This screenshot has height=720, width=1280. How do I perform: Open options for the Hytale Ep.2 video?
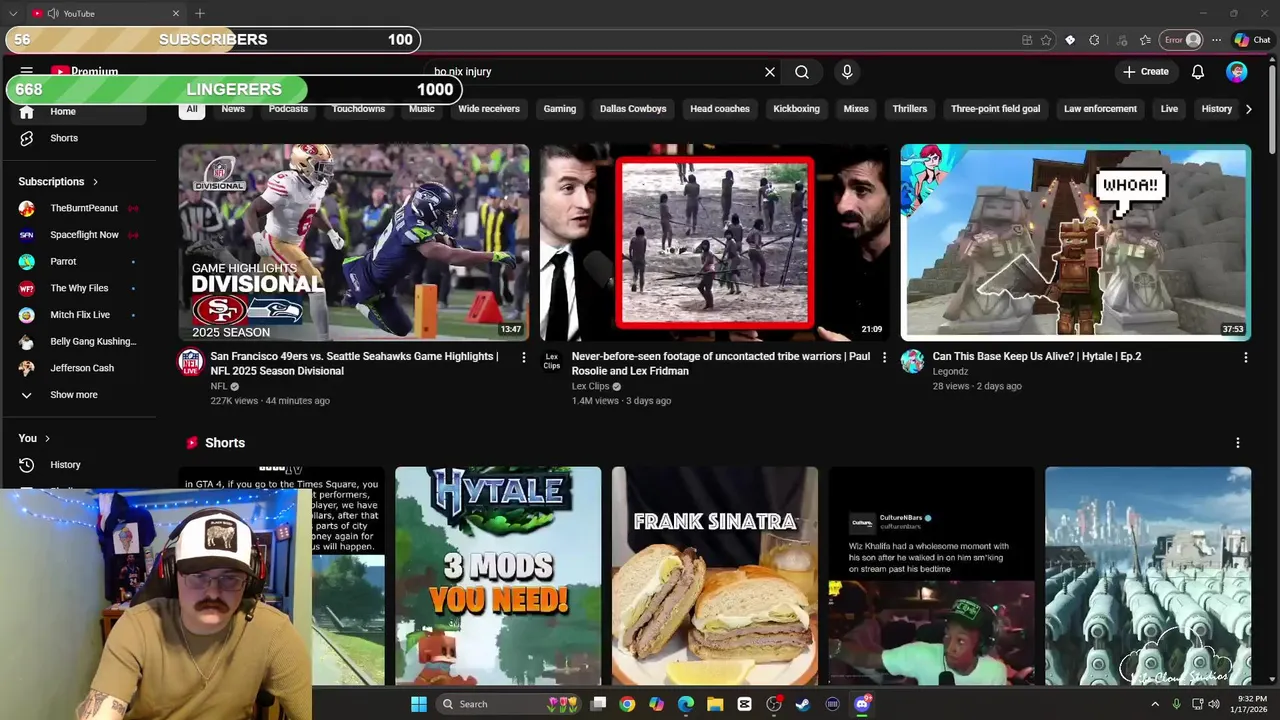tap(1245, 357)
